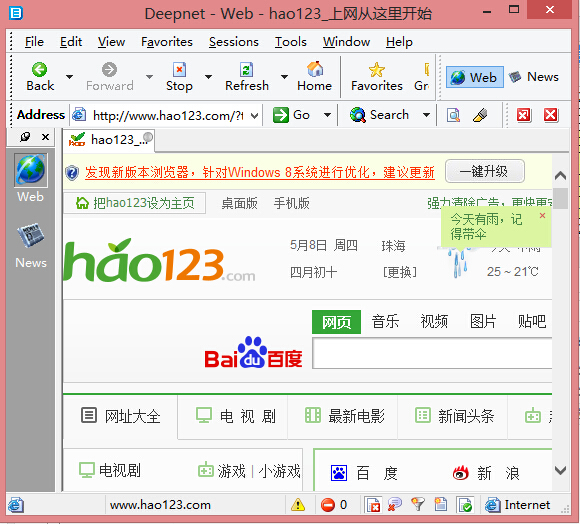Image resolution: width=580 pixels, height=524 pixels.
Task: Click the red browser update notice link
Action: [260, 172]
